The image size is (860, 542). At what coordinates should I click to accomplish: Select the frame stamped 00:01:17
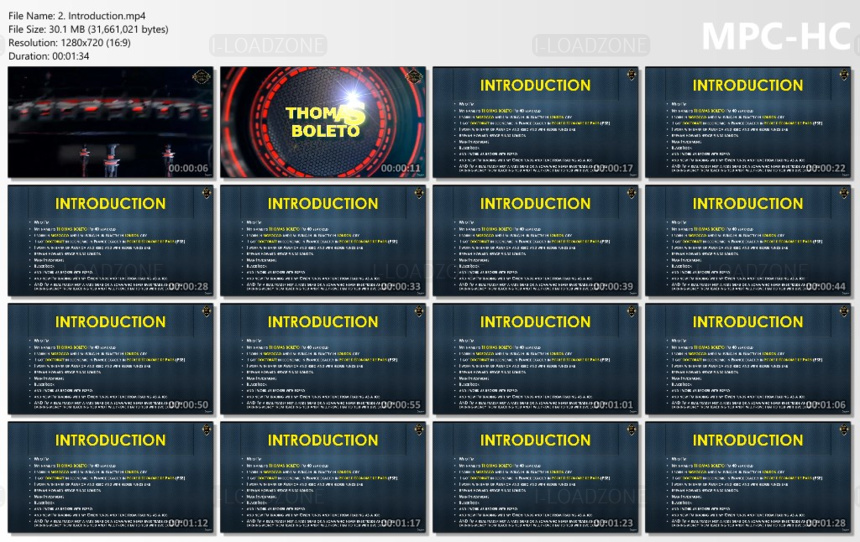(x=323, y=477)
